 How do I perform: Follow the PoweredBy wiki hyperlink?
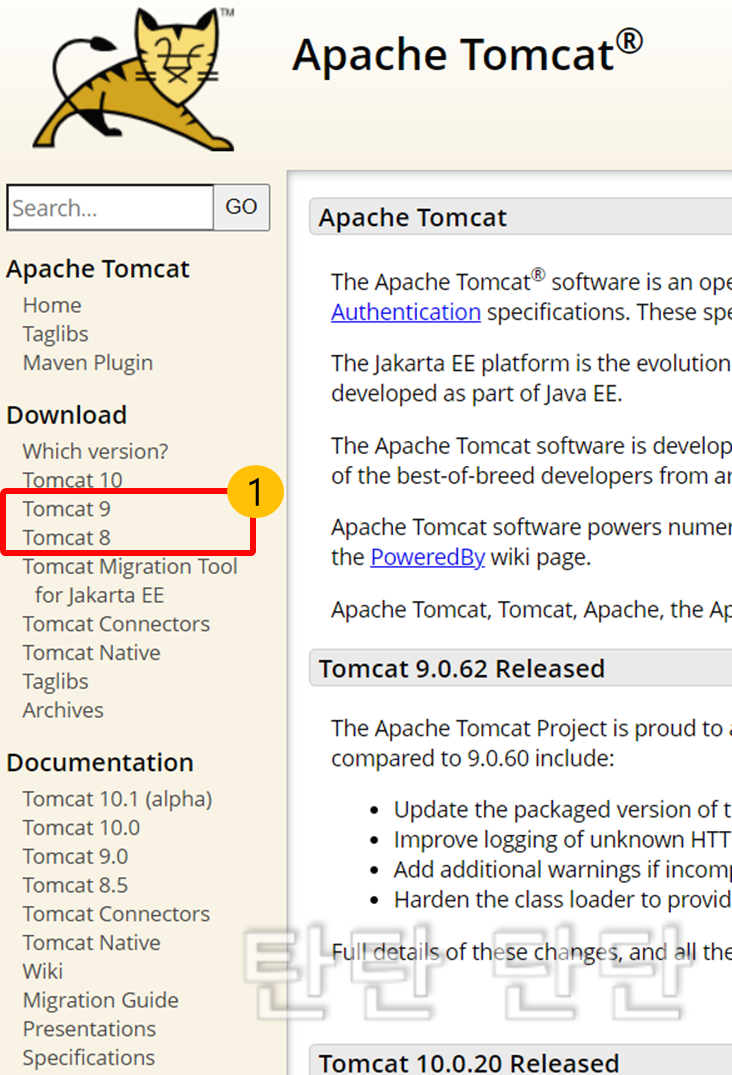coord(428,557)
